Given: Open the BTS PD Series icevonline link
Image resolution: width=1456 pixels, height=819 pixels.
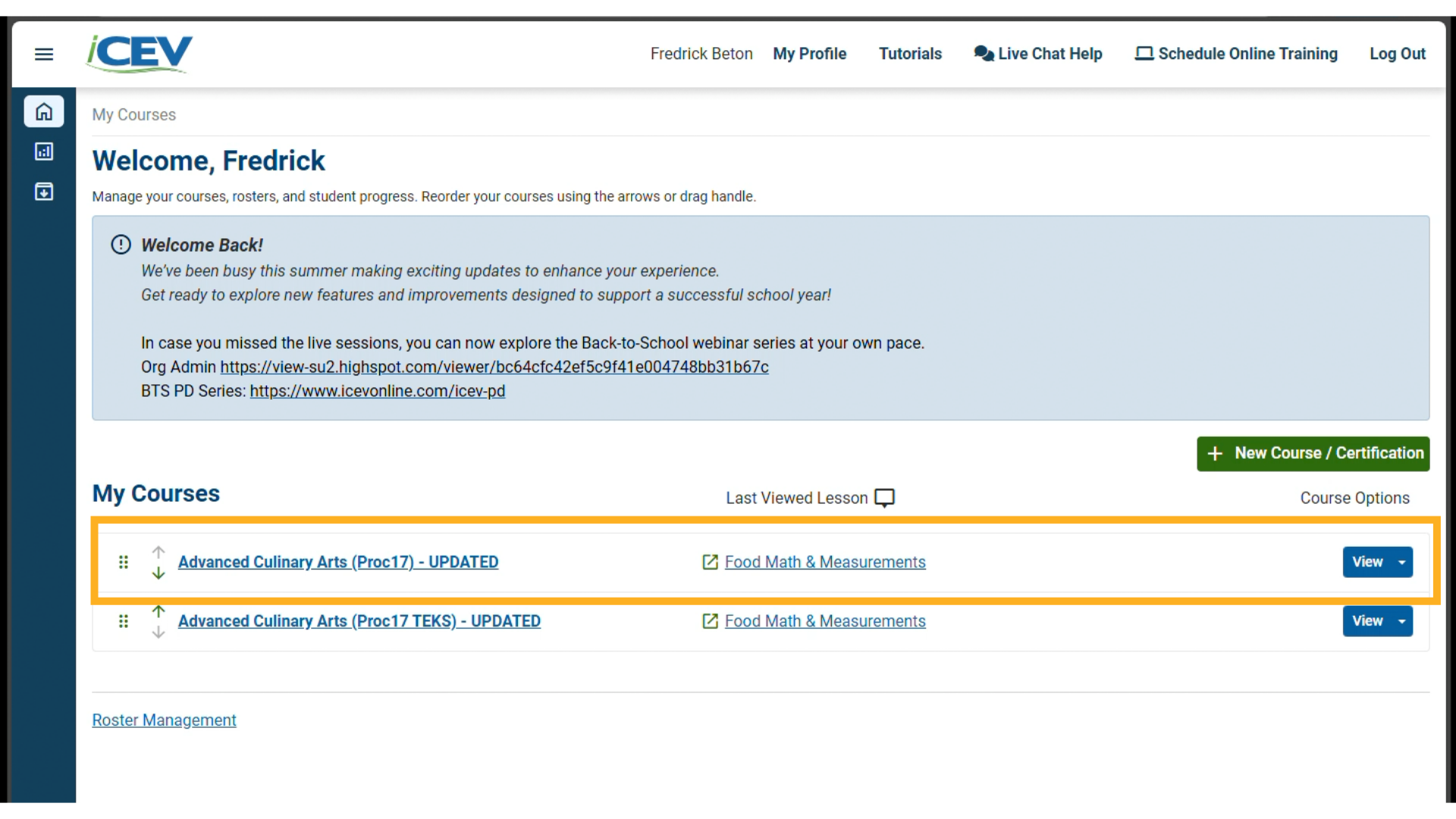Looking at the screenshot, I should coord(378,391).
